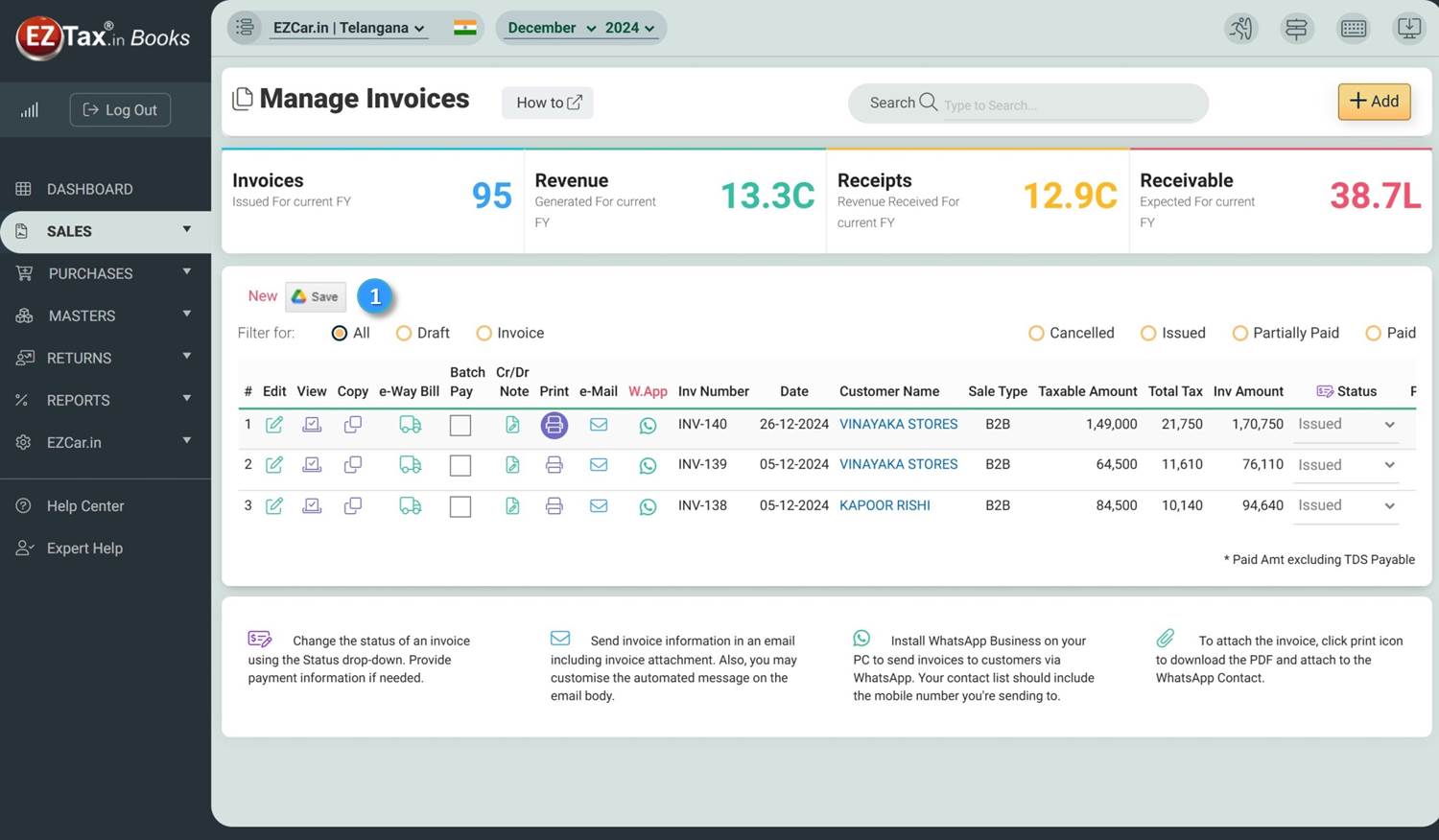Click the edit icon for INV-140

tap(274, 425)
